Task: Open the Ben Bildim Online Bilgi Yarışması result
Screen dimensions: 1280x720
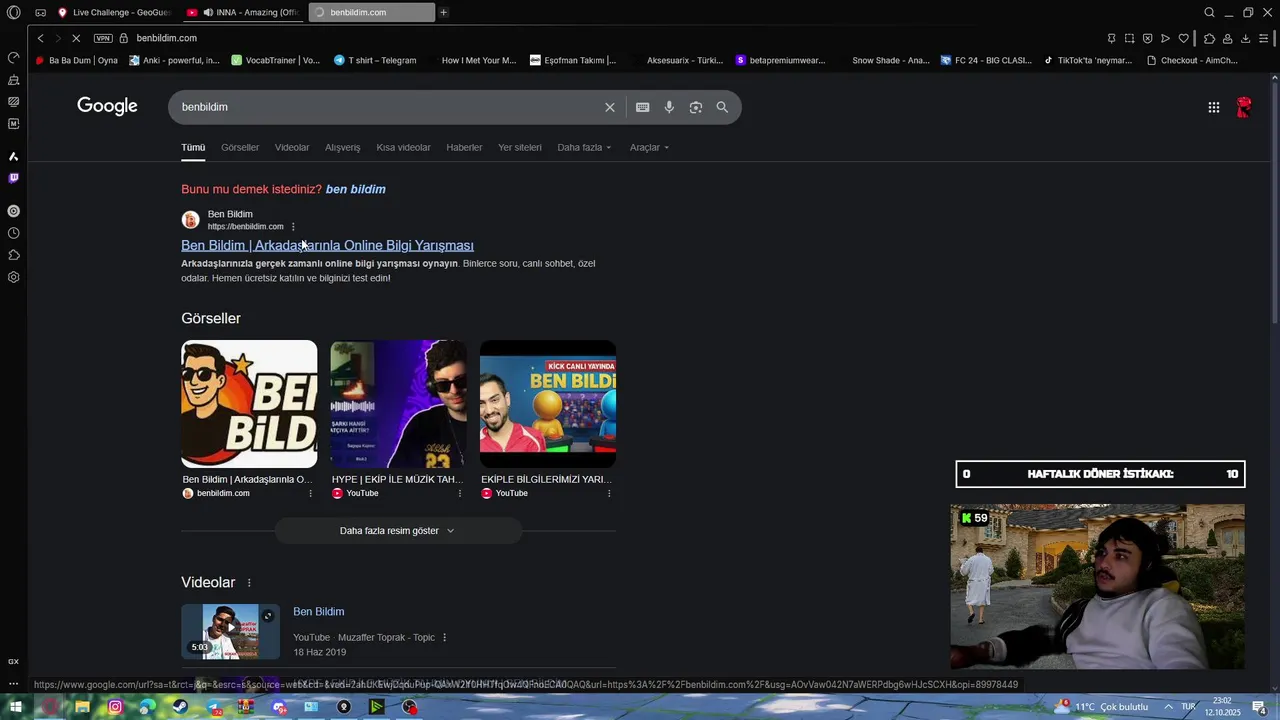Action: (327, 245)
